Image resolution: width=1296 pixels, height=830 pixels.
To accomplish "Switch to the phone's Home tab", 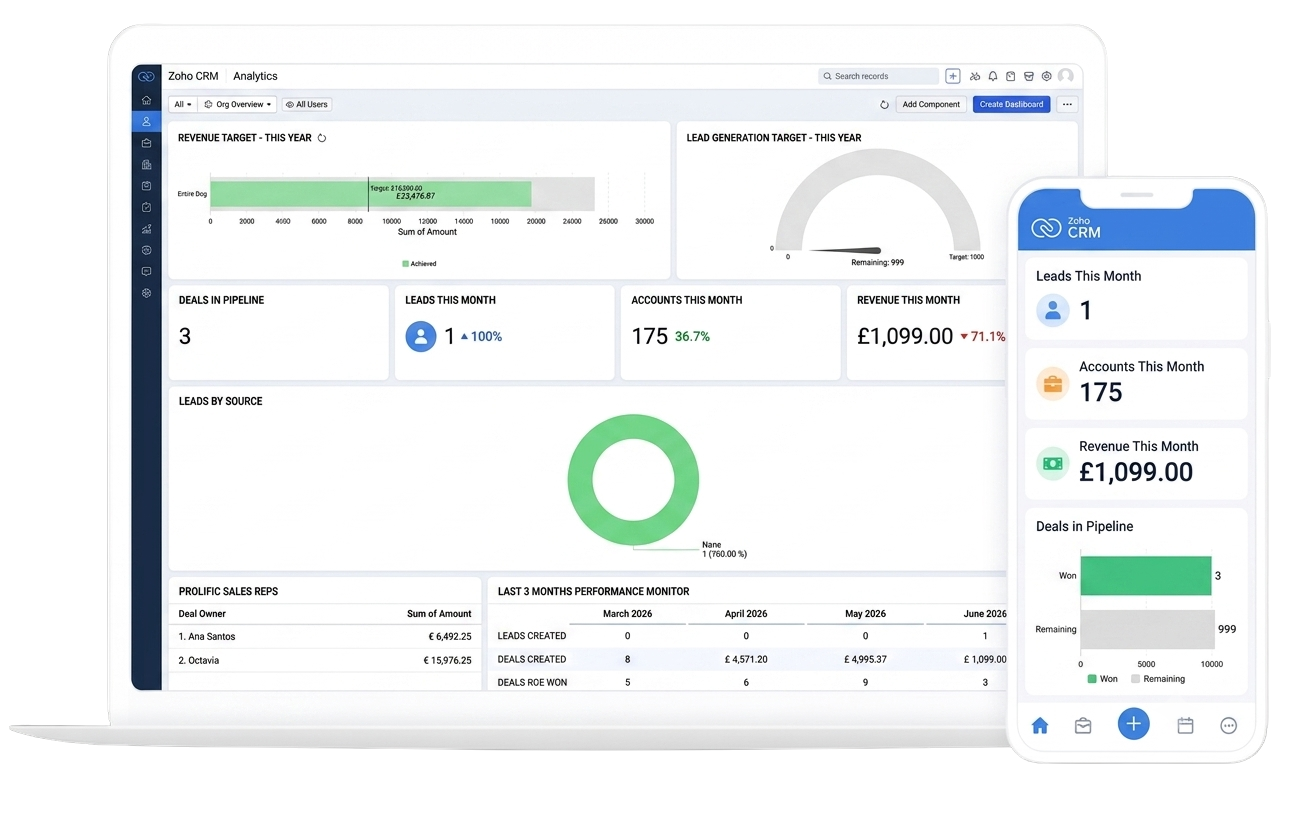I will (x=1040, y=726).
